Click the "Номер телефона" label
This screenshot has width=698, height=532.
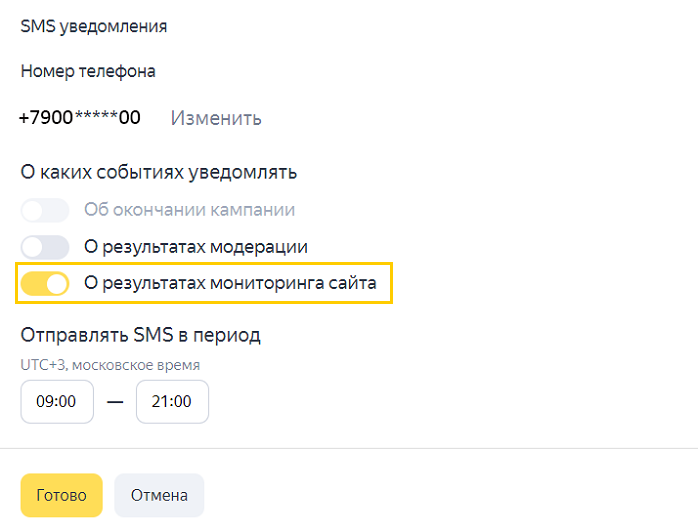(x=88, y=71)
